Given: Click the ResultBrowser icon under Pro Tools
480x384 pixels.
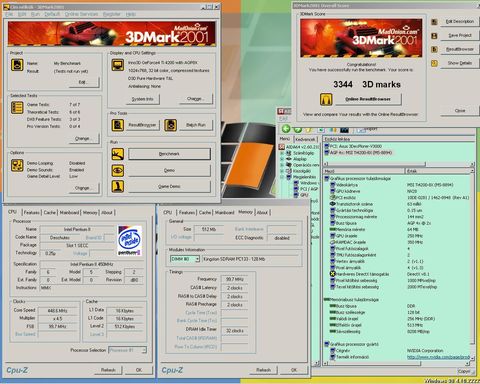Looking at the screenshot, I should (x=118, y=125).
